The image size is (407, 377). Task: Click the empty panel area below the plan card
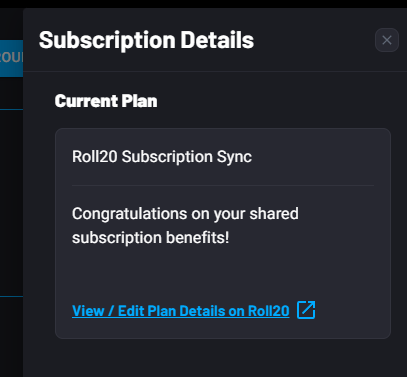(215, 358)
